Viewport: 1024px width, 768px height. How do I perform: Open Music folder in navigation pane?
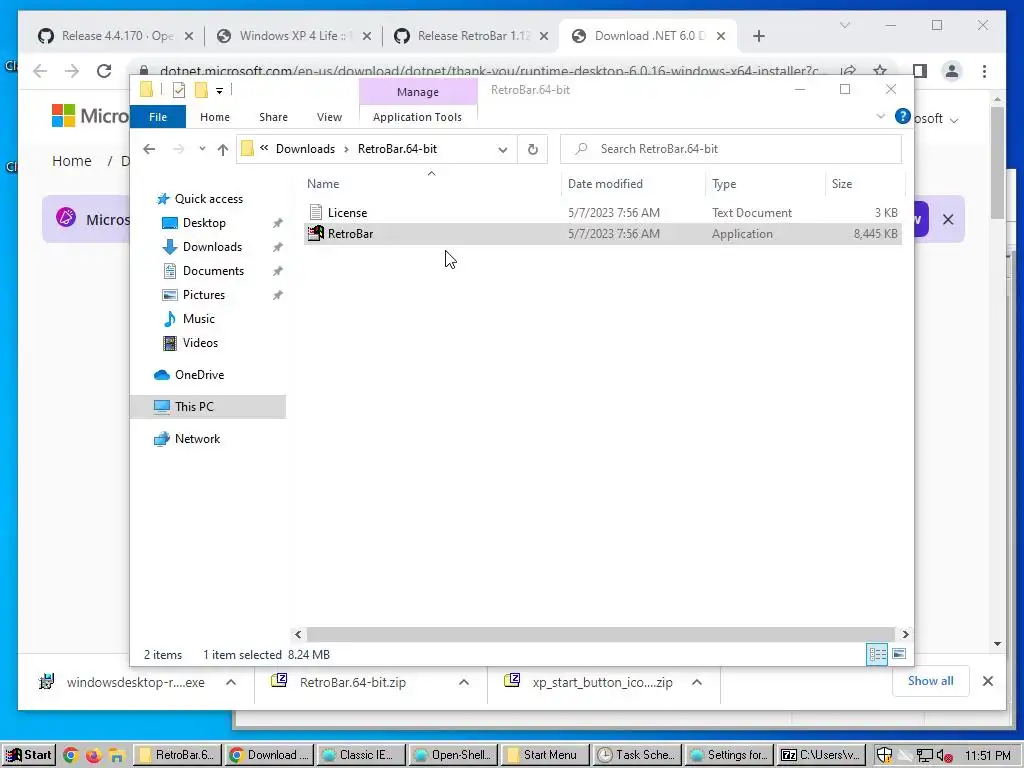pyautogui.click(x=199, y=319)
